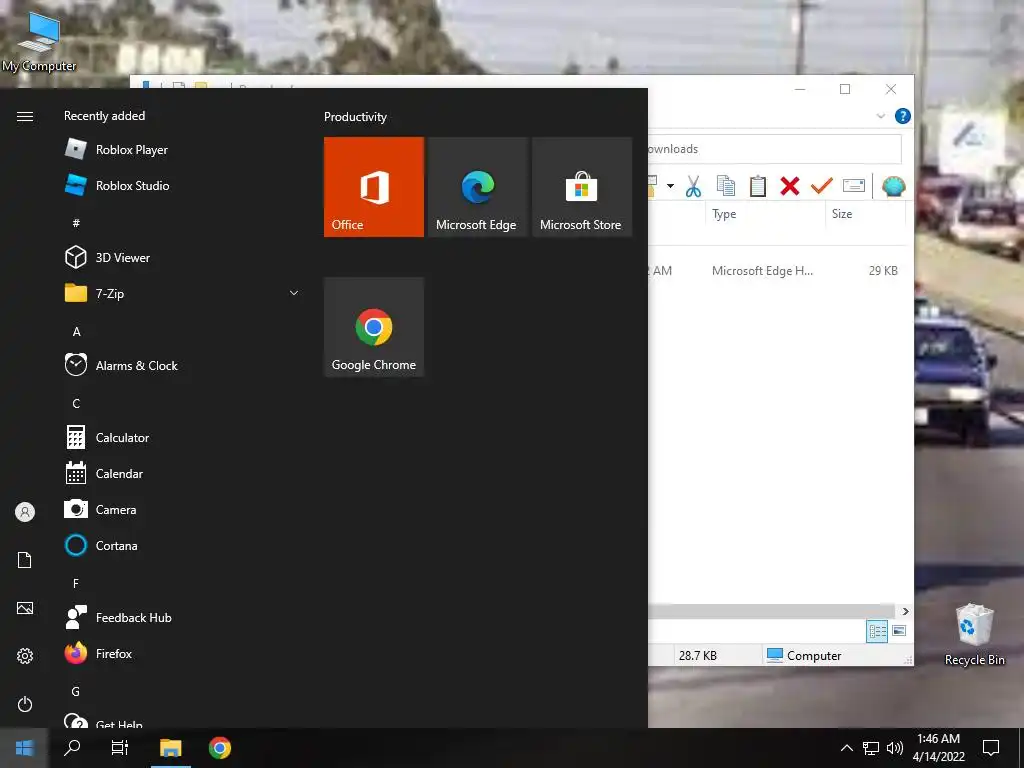Maximize the Explorer window
This screenshot has height=768, width=1024.
click(845, 89)
